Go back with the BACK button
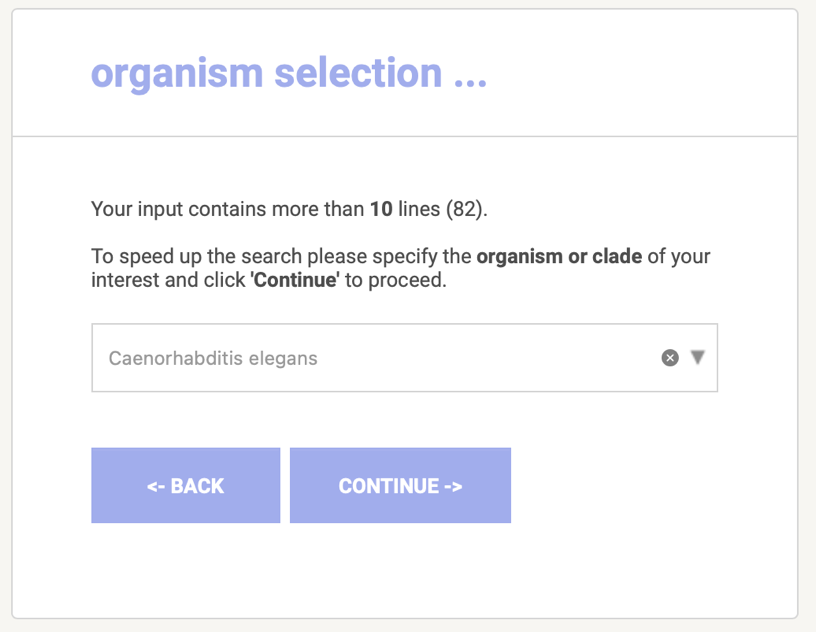The height and width of the screenshot is (632, 816). click(x=185, y=486)
